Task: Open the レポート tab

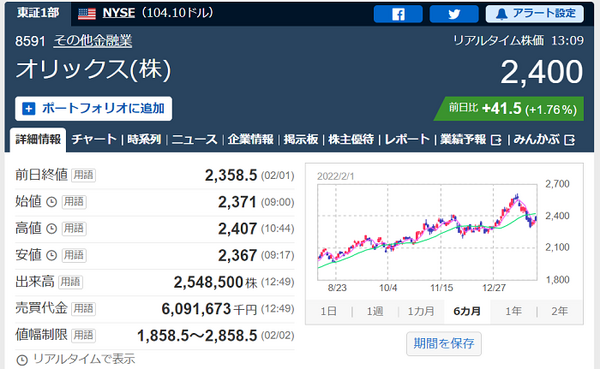Action: (407, 139)
